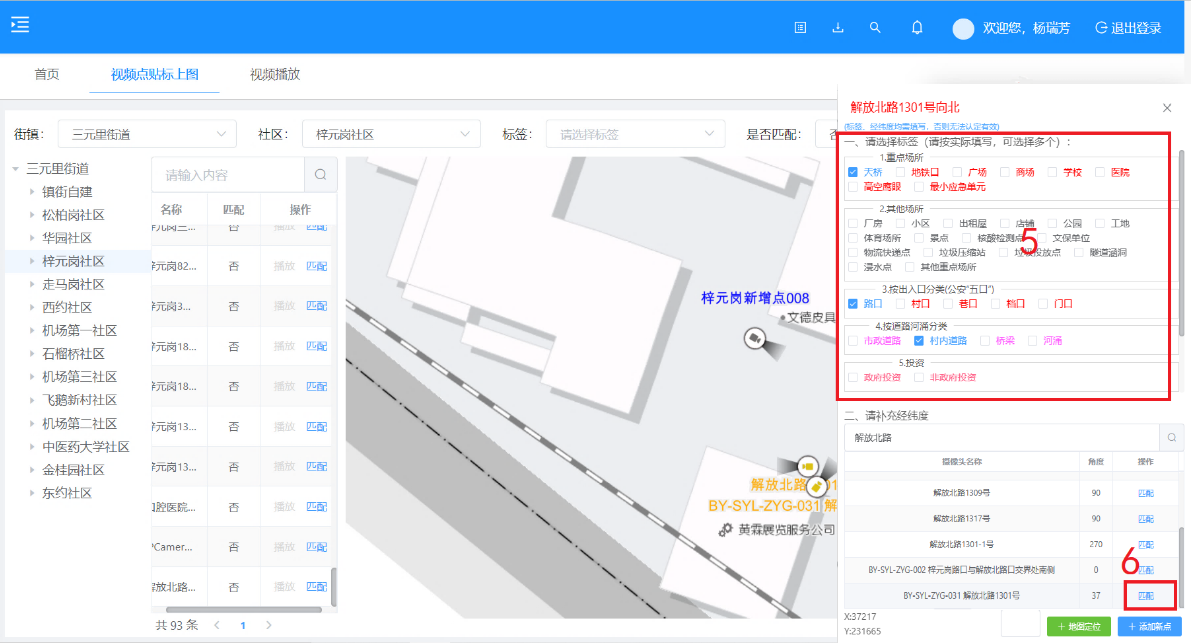Click 匹配 for 解放北路1301-1号 row
The image size is (1191, 643).
pyautogui.click(x=1145, y=545)
